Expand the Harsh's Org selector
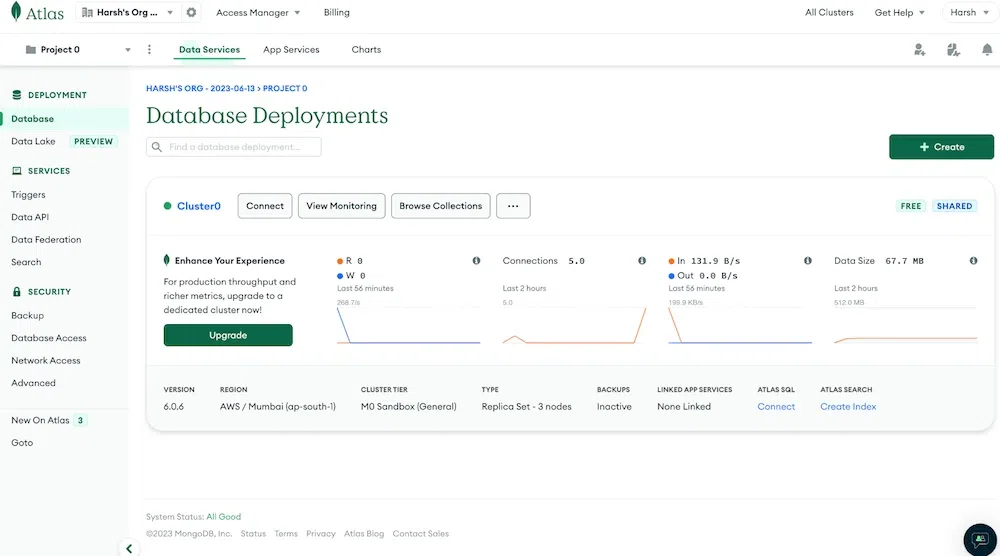Image resolution: width=1000 pixels, height=556 pixels. tap(128, 12)
